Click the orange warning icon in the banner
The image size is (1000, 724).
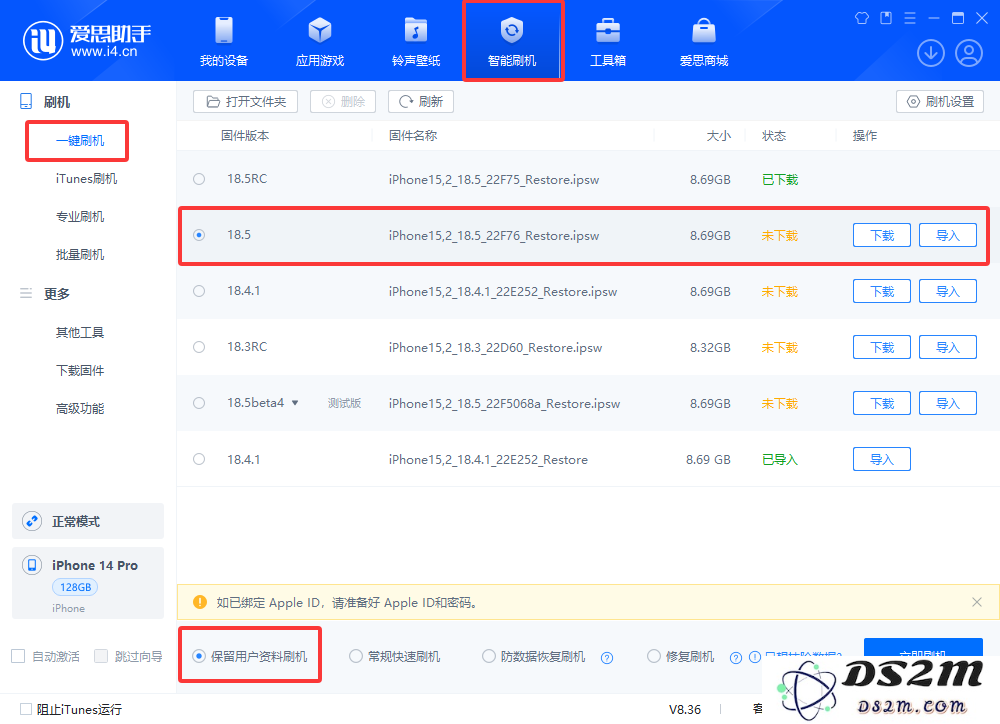click(x=200, y=602)
